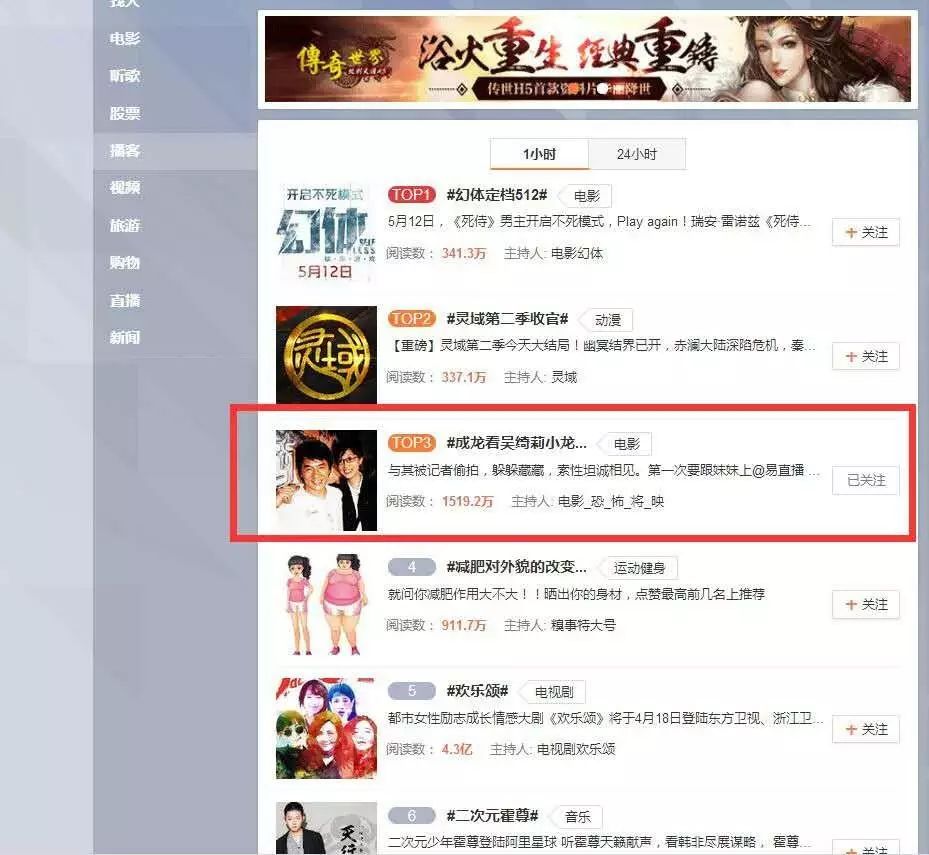This screenshot has height=855, width=929.
Task: Open host 电视剧欢乐颂 profile
Action: coord(576,750)
